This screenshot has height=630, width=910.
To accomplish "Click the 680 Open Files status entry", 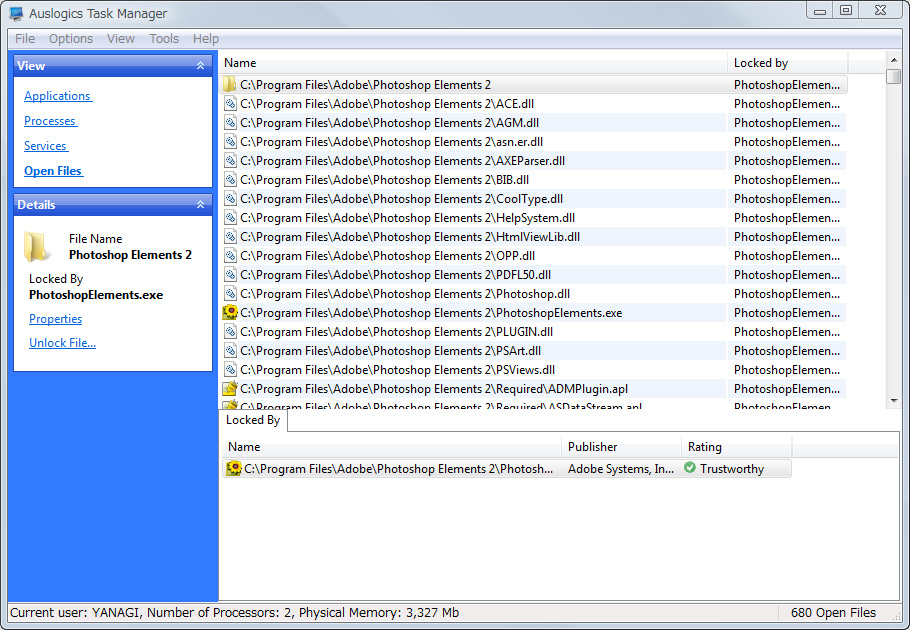I will [x=833, y=613].
